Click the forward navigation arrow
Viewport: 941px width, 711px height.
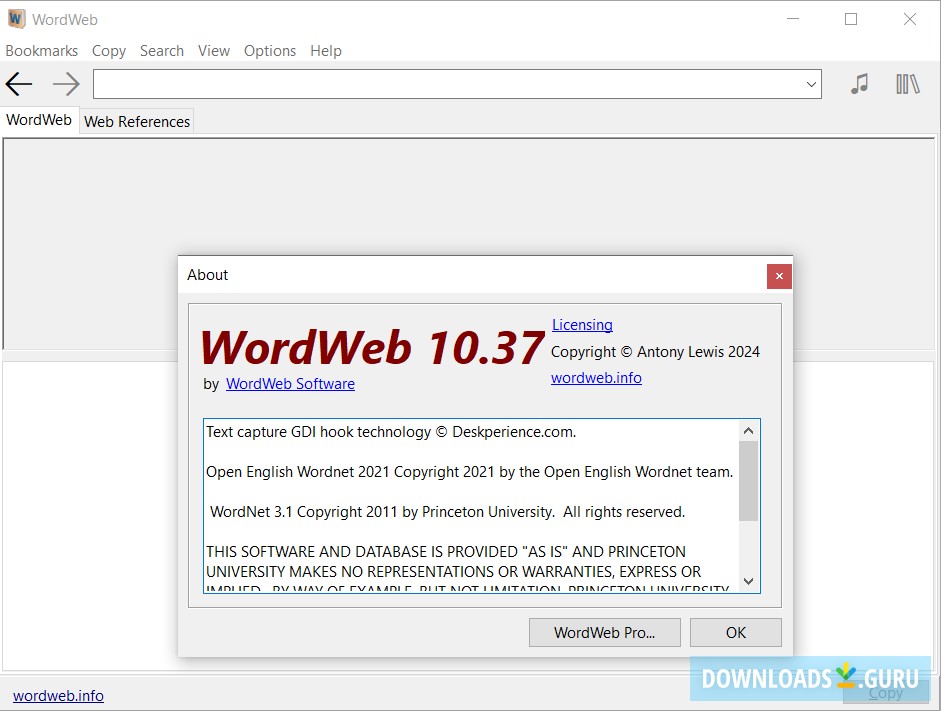(65, 84)
